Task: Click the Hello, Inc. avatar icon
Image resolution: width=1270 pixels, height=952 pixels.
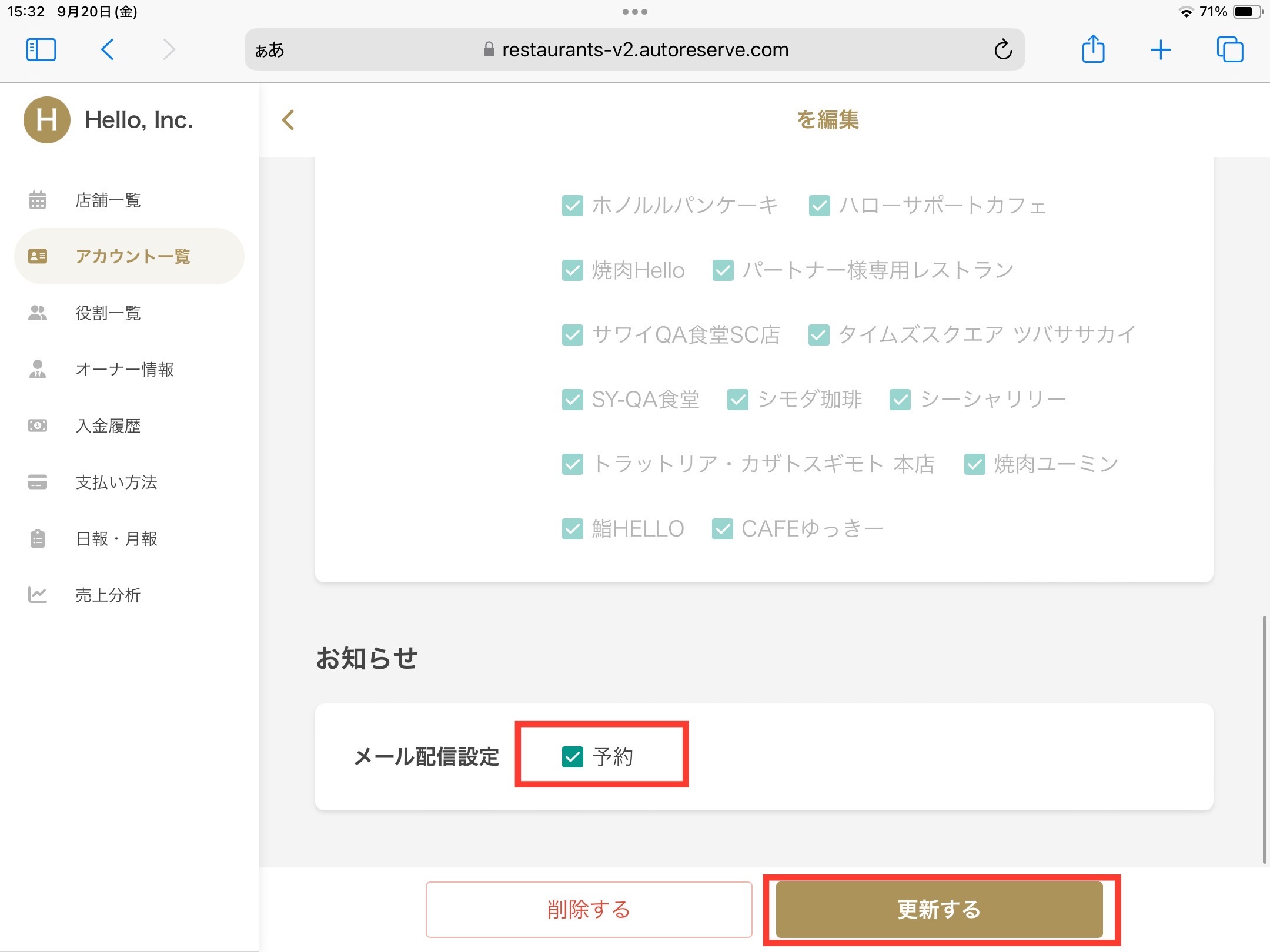Action: (x=47, y=120)
